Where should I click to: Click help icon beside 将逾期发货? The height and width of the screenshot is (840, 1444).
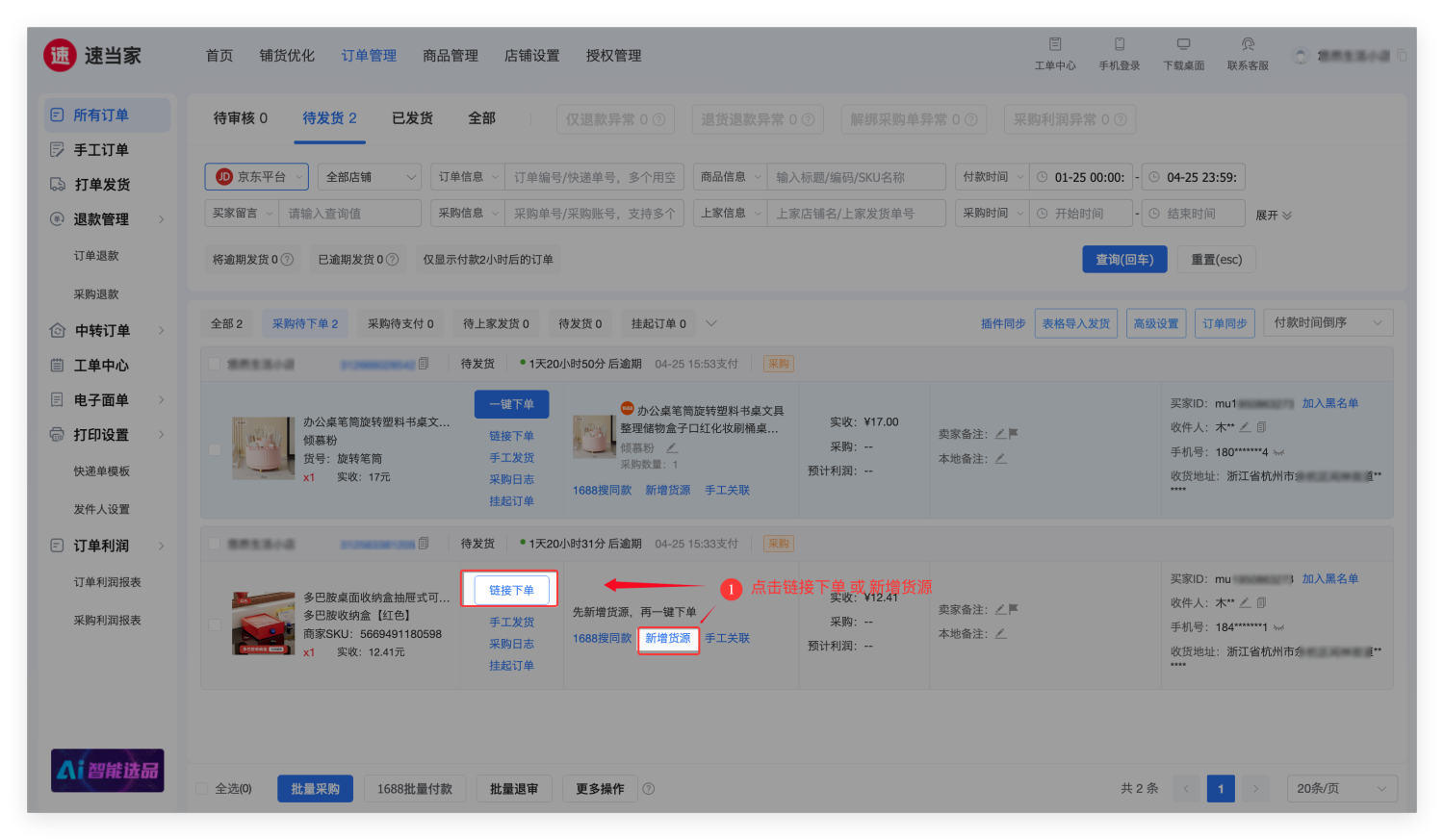click(287, 260)
